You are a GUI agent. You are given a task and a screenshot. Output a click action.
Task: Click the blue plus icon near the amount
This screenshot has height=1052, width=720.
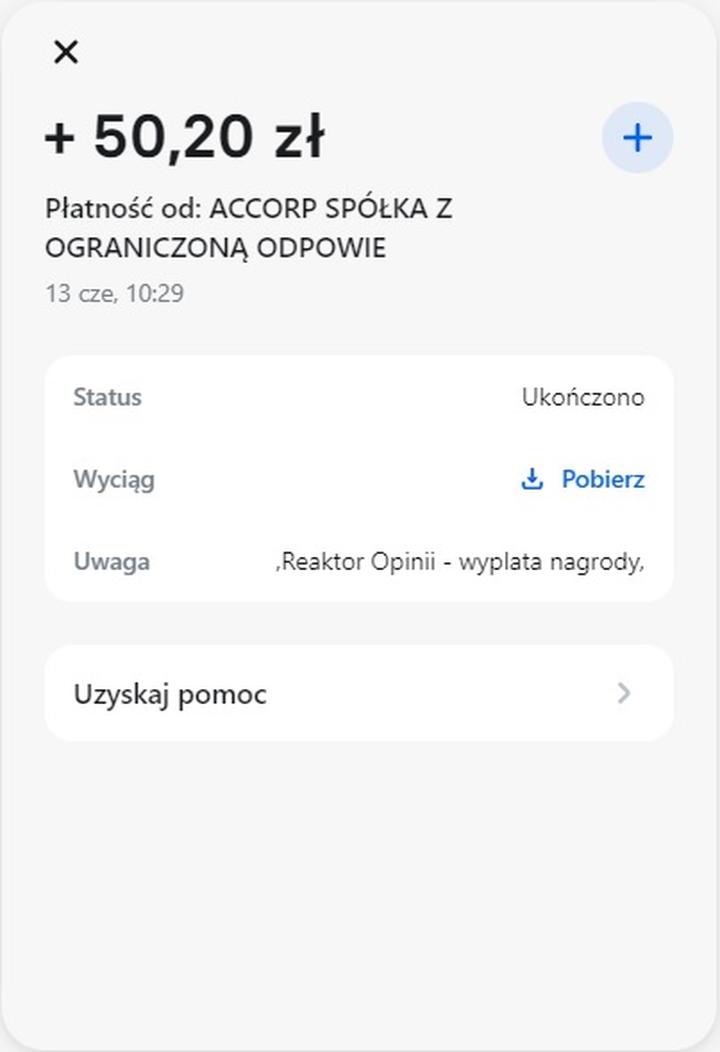pos(637,137)
